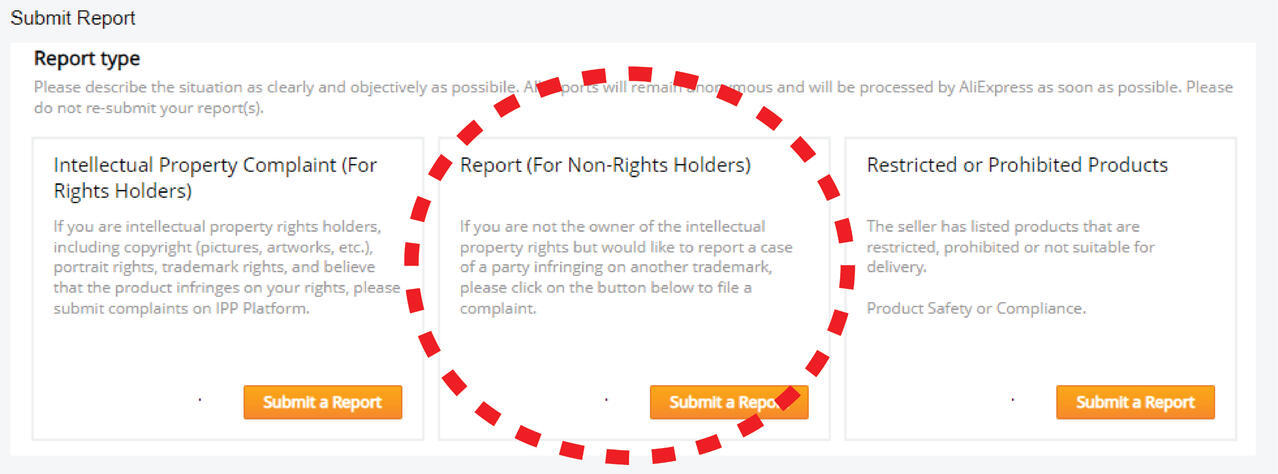Select the 'Product Safety or Compliance.' text
Image resolution: width=1278 pixels, height=474 pixels.
(976, 309)
